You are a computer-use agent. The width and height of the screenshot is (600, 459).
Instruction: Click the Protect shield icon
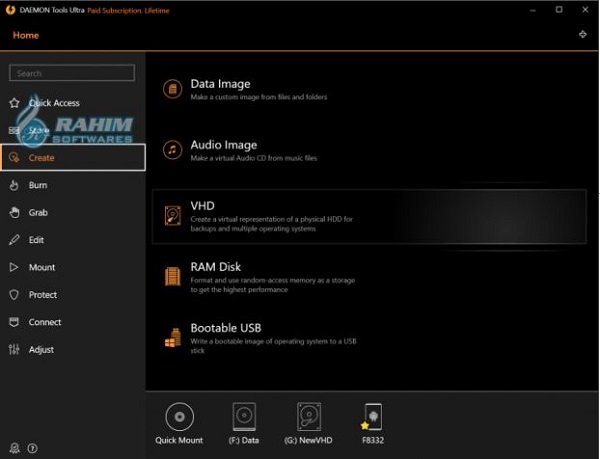[14, 295]
